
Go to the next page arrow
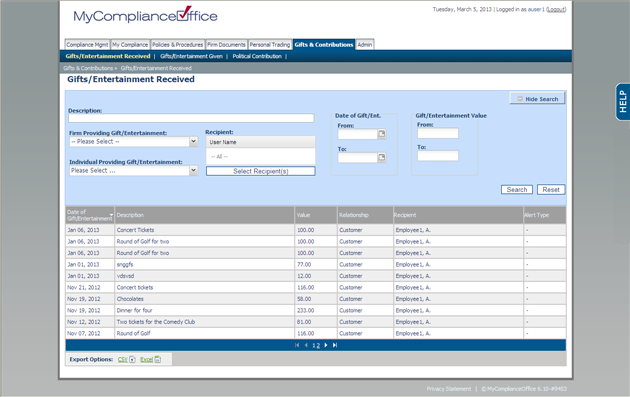pos(326,345)
